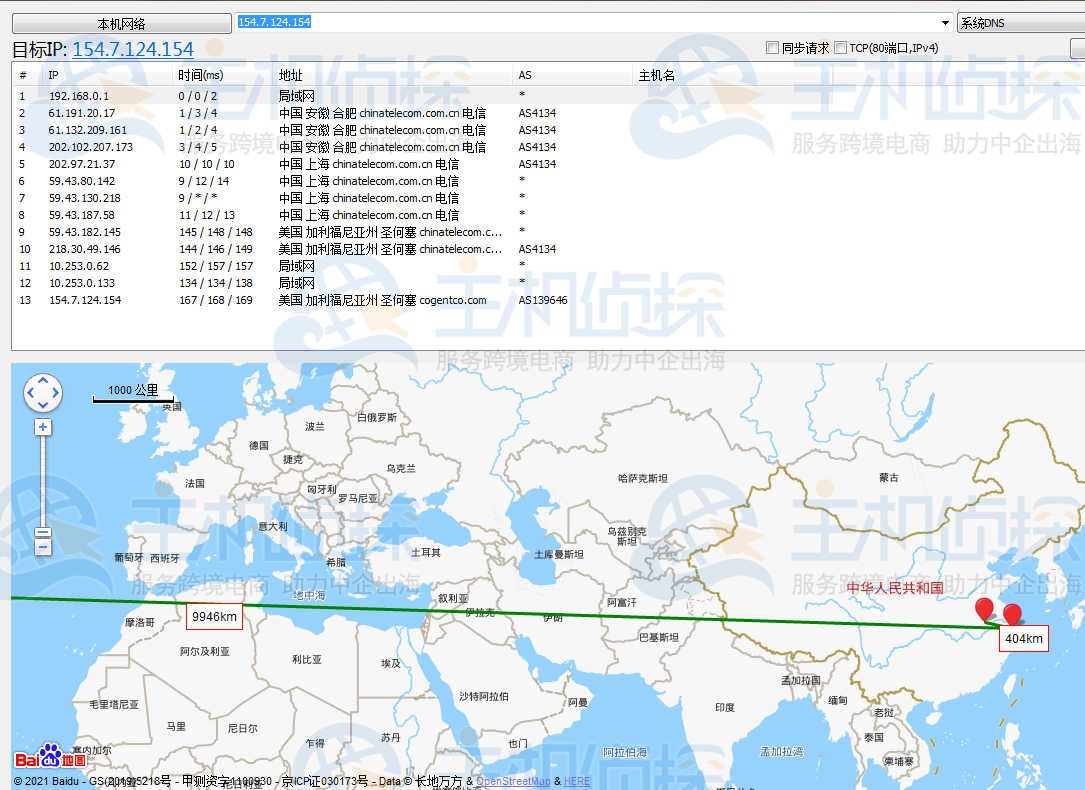
Task: Pan the map left with the arrow
Action: point(31,394)
